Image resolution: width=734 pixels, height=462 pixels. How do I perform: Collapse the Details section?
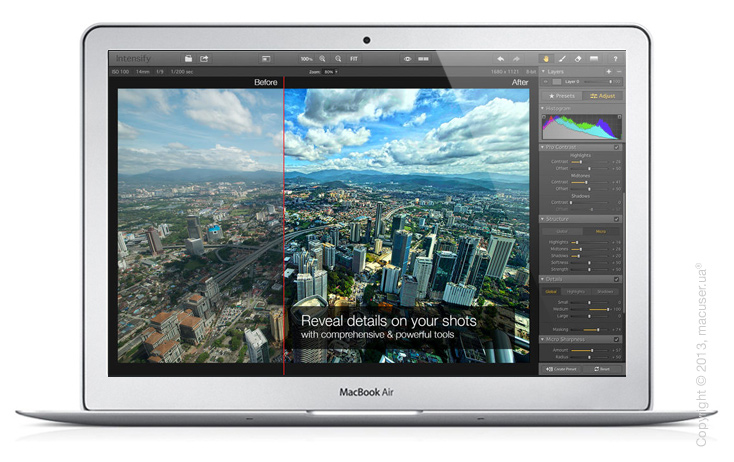pos(543,279)
